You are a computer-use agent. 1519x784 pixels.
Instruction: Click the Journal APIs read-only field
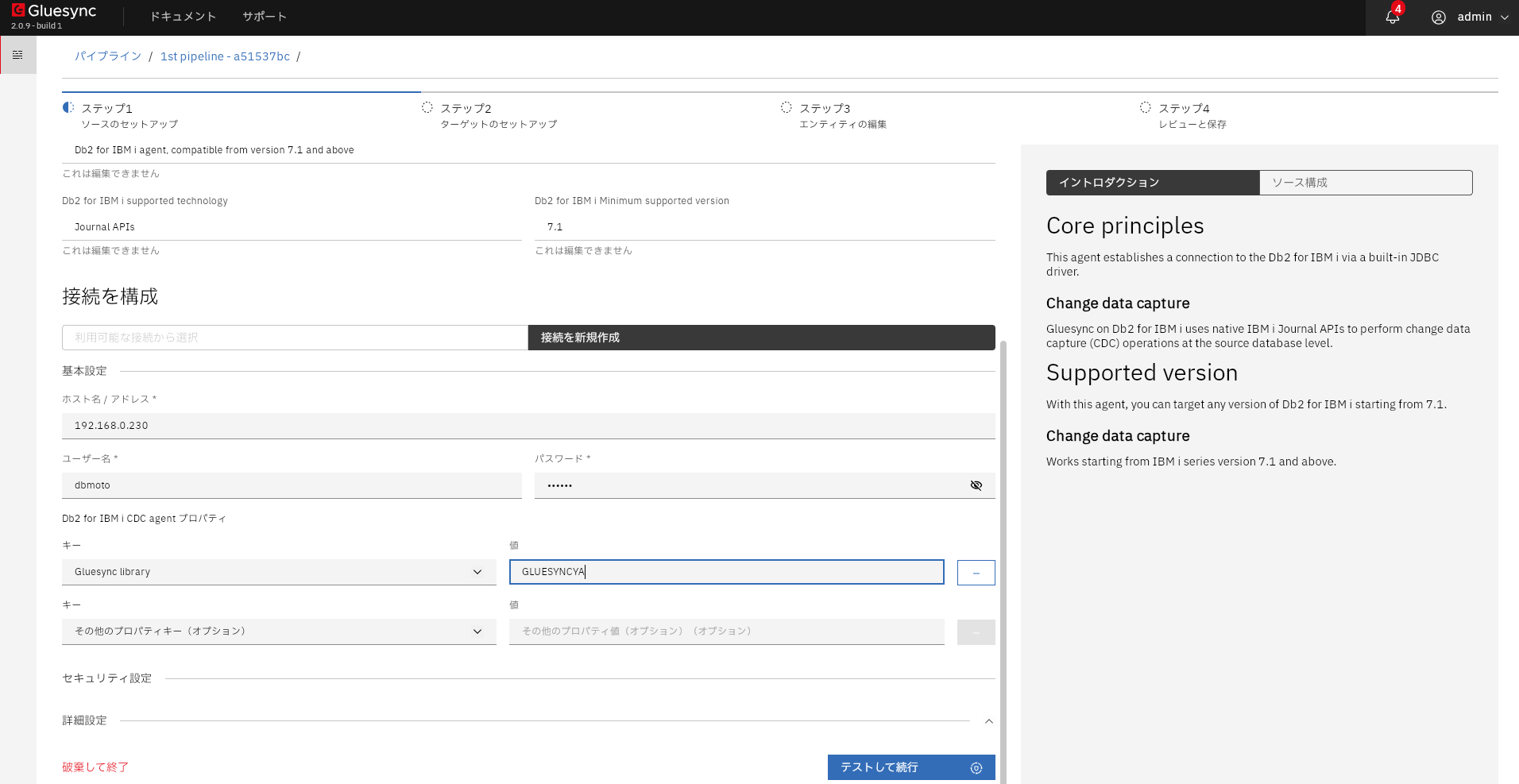[x=292, y=227]
